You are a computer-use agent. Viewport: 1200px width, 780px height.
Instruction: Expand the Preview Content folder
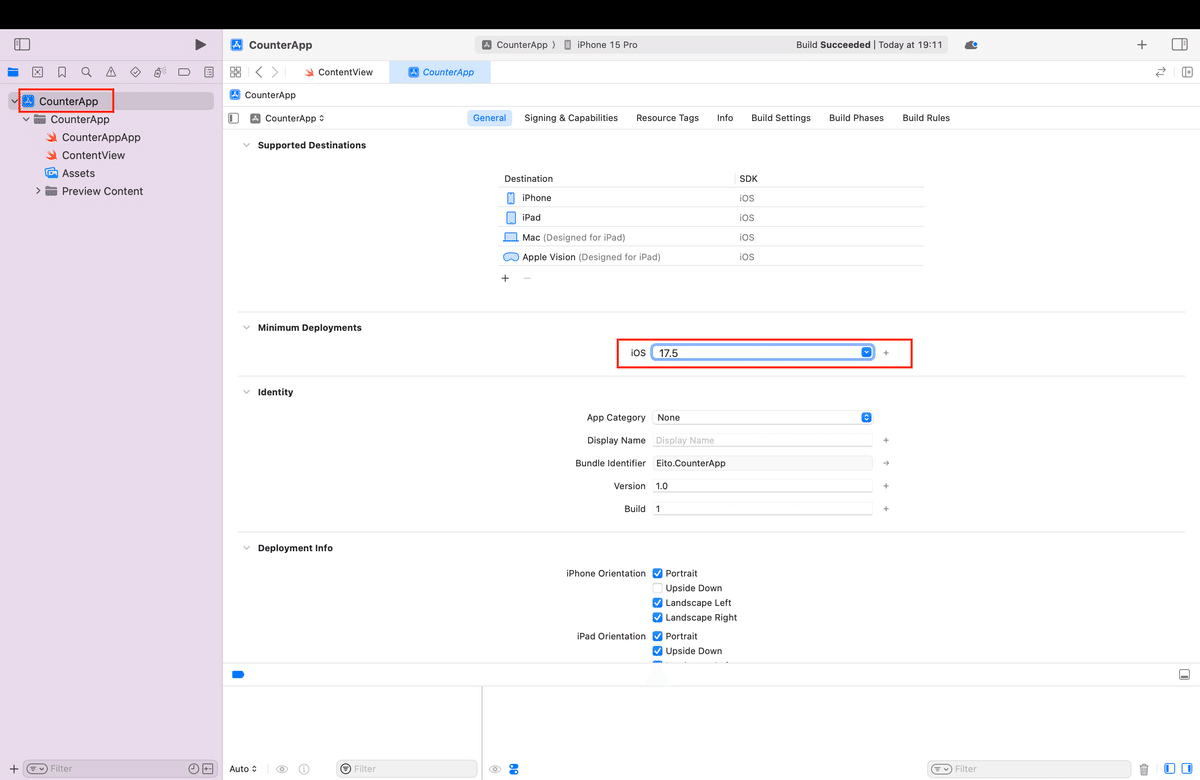click(x=38, y=191)
